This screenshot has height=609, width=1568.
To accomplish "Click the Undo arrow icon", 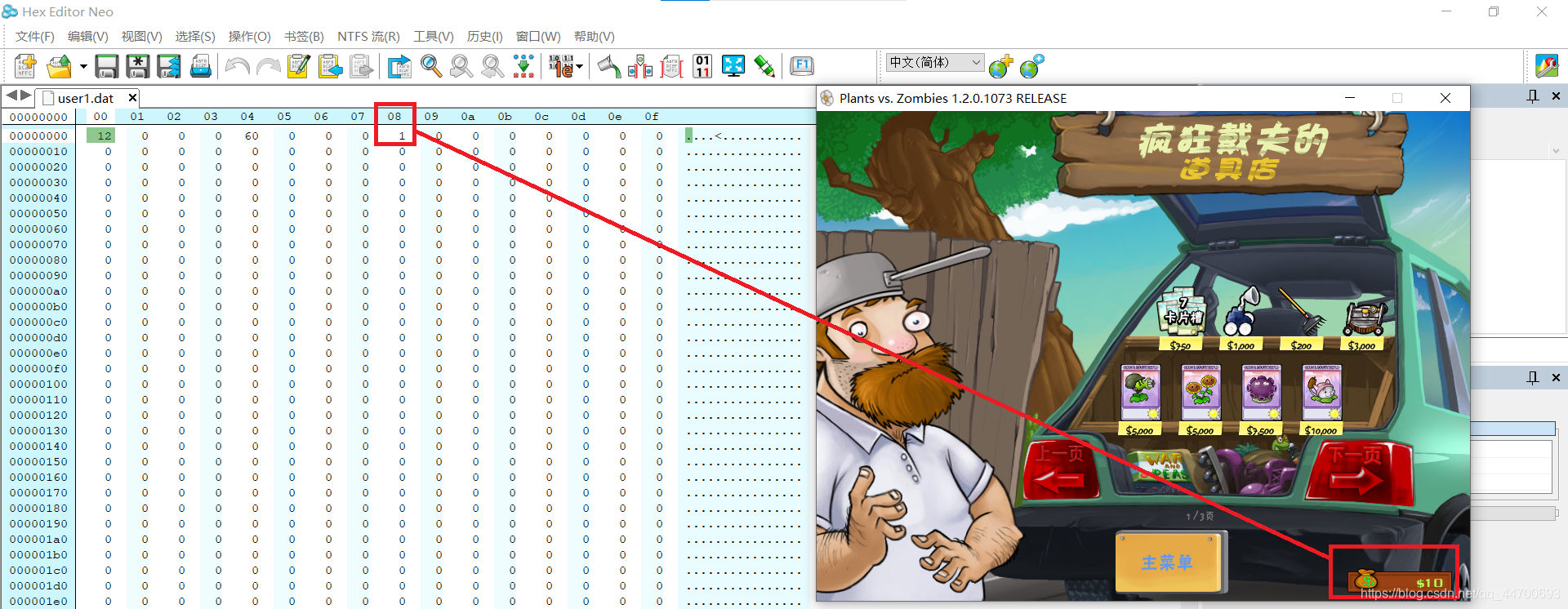I will (x=238, y=66).
